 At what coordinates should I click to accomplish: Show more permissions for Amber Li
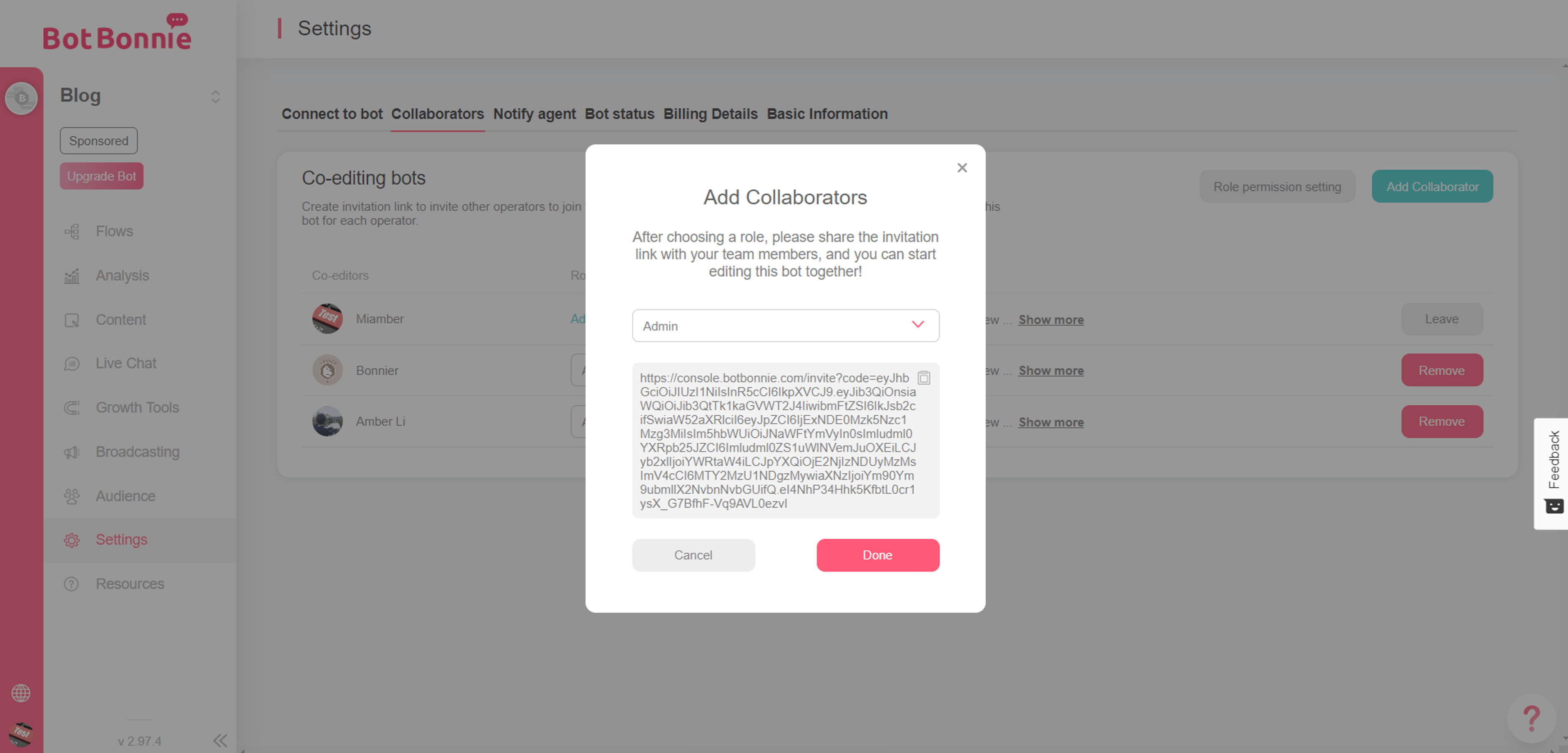tap(1051, 422)
